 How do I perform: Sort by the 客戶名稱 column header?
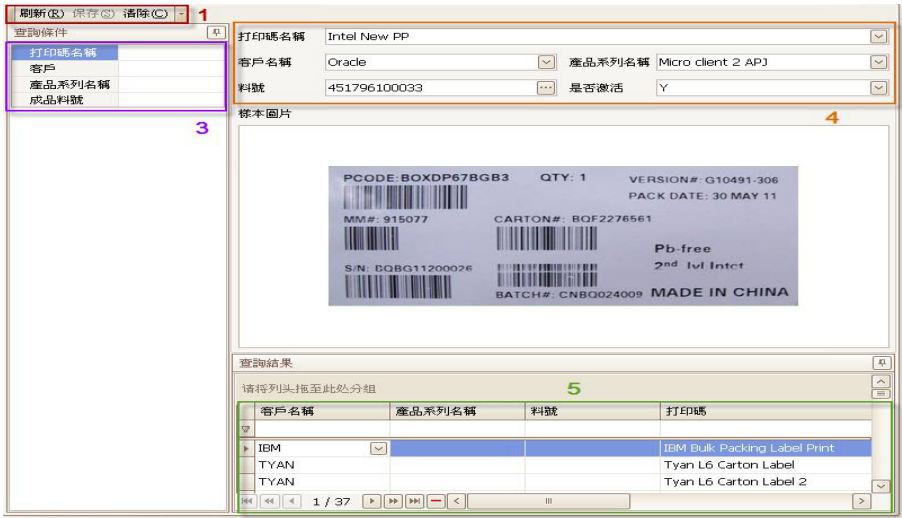(x=322, y=411)
